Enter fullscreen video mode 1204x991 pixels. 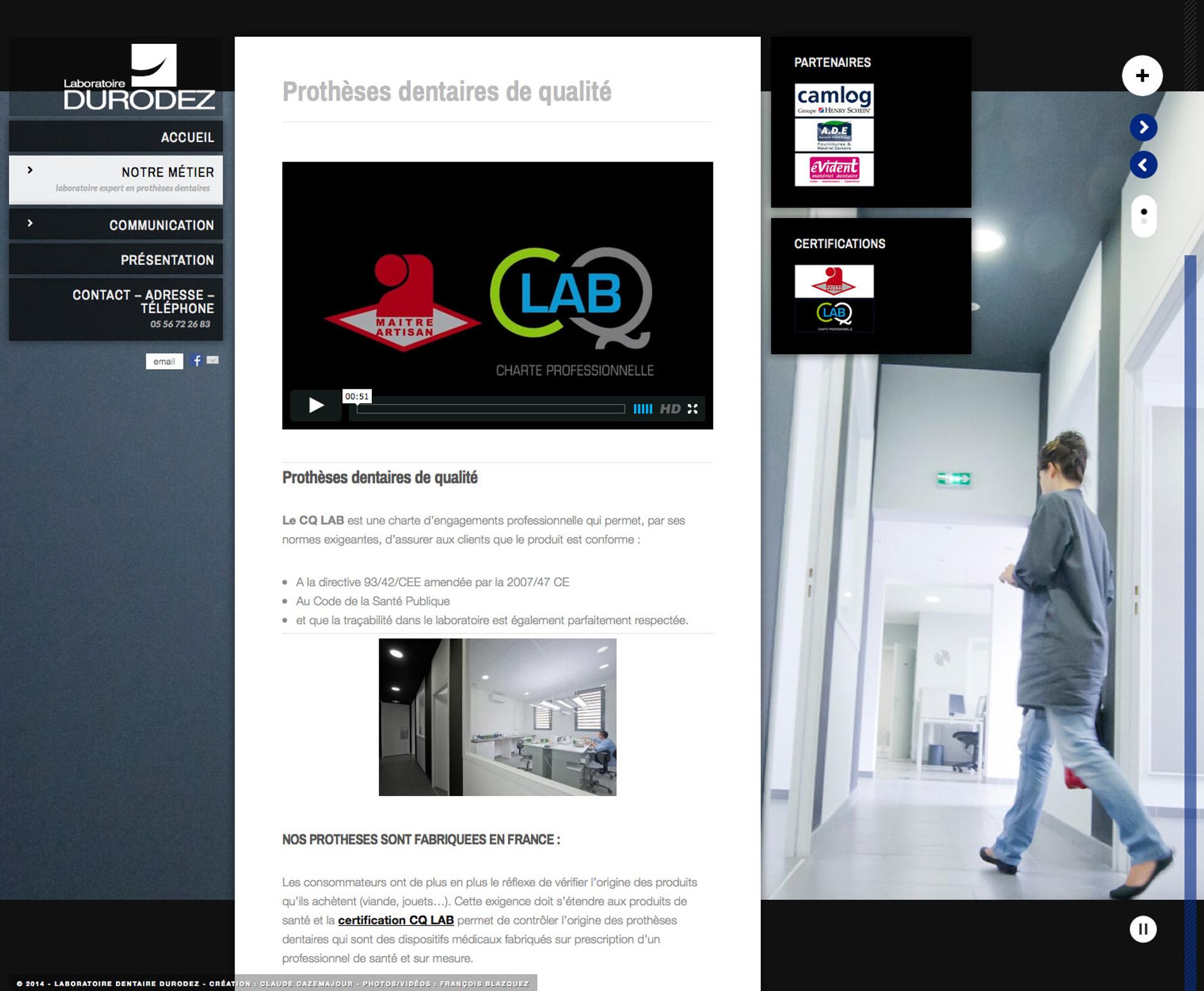[x=692, y=409]
